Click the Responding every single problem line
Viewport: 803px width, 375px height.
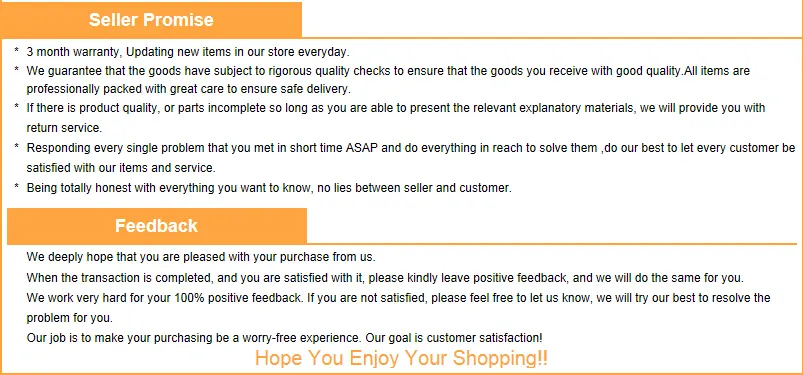pyautogui.click(x=411, y=148)
